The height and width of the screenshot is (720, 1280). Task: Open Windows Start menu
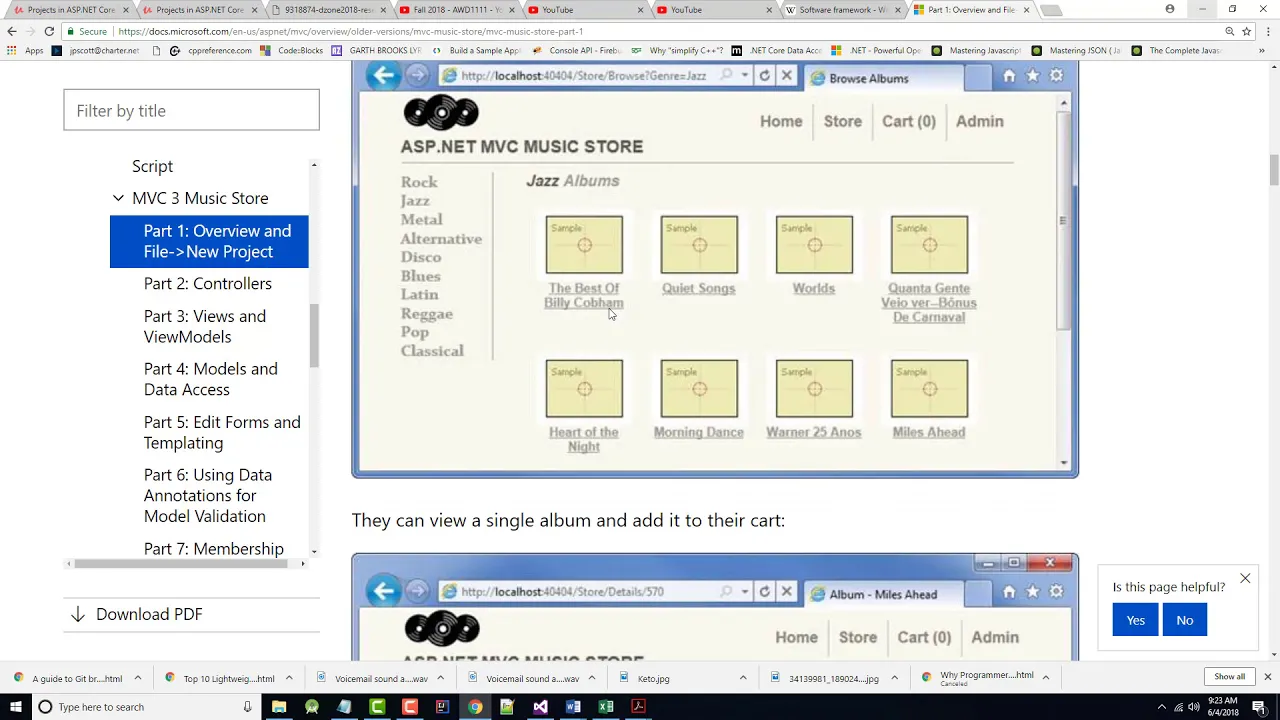point(16,707)
